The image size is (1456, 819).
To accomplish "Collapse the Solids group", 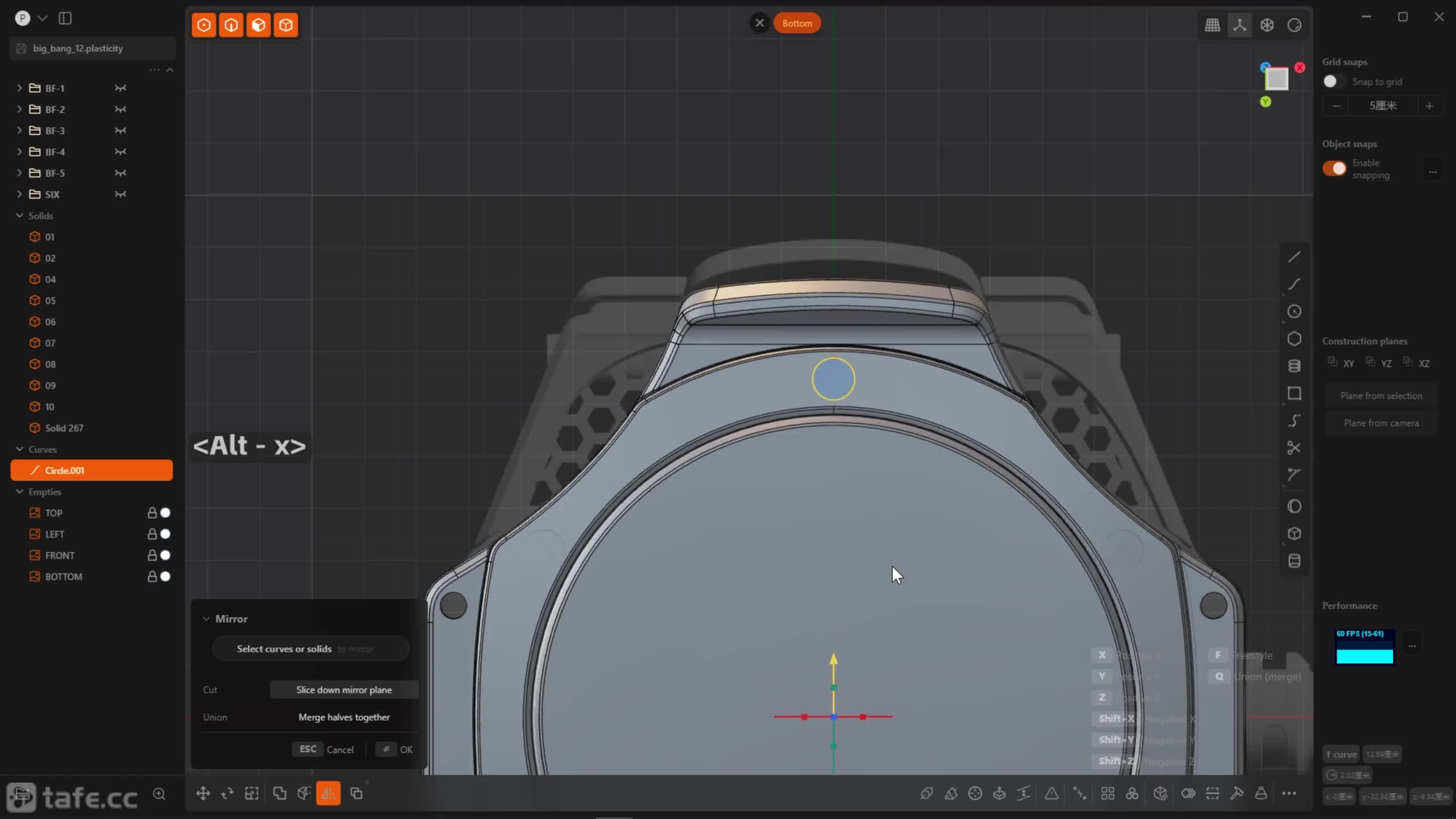I will (x=19, y=216).
